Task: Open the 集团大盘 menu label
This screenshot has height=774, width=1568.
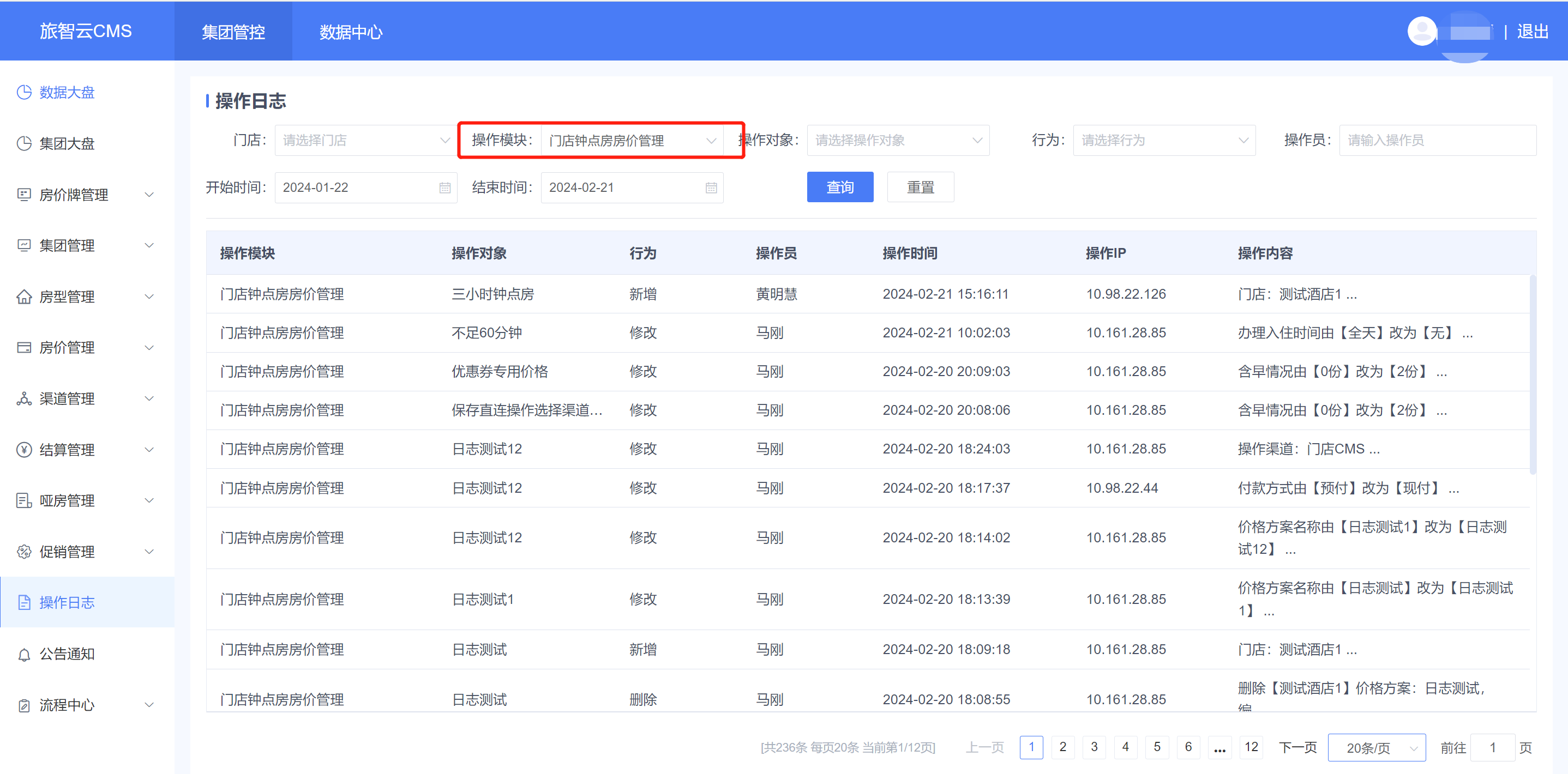Action: 67,143
